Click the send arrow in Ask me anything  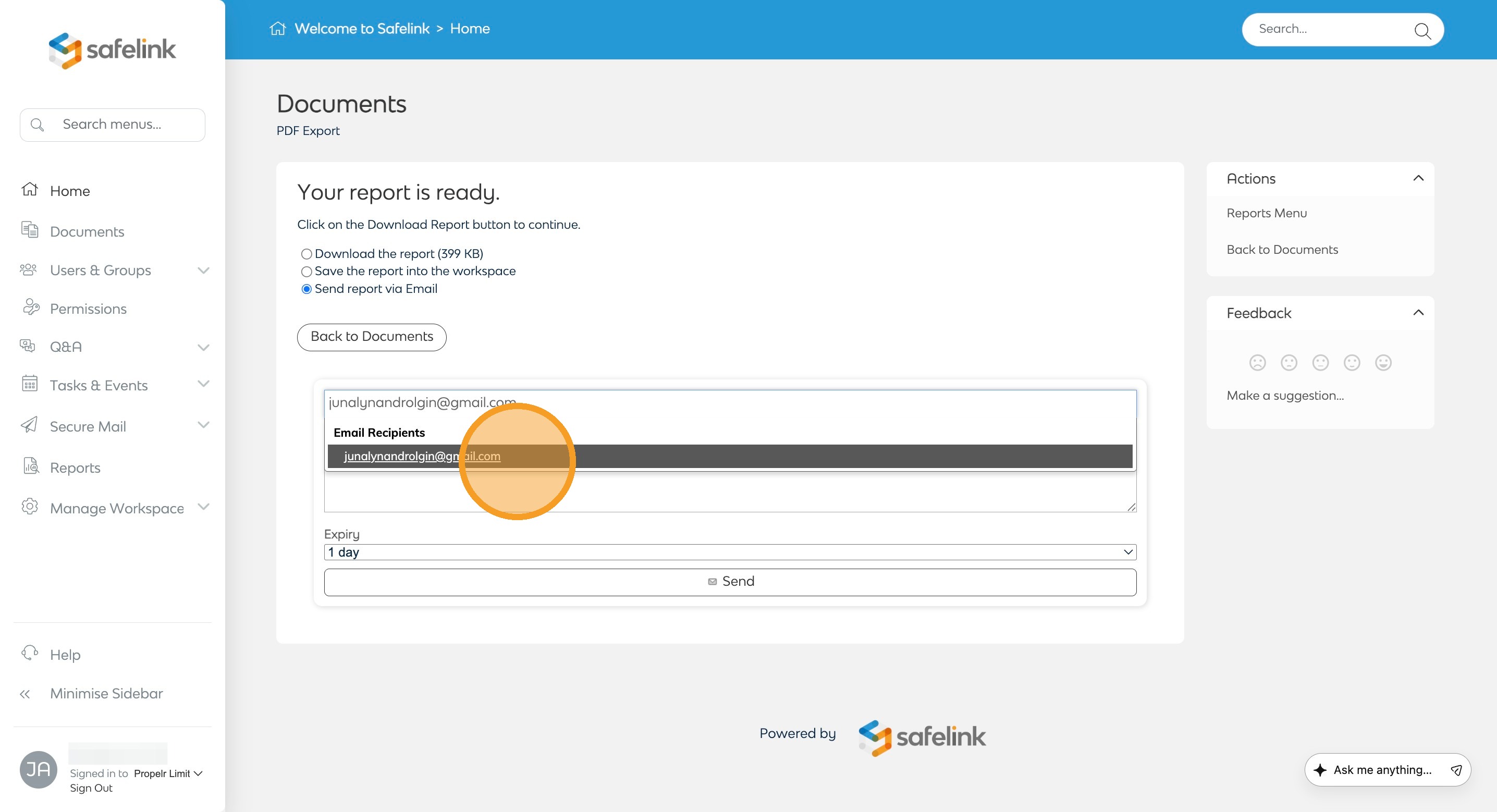click(1456, 770)
